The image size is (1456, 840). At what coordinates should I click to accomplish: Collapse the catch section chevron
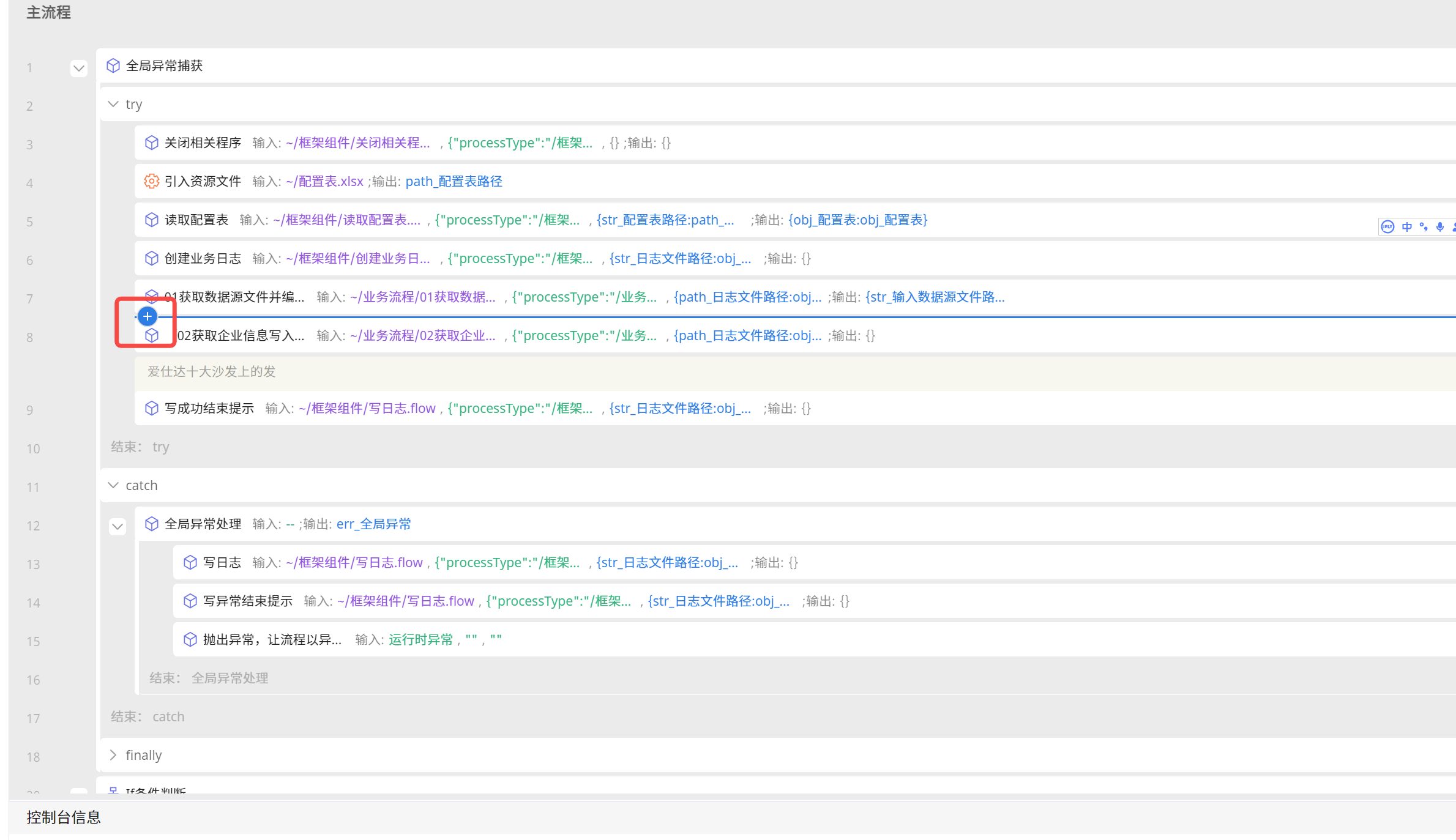point(113,485)
